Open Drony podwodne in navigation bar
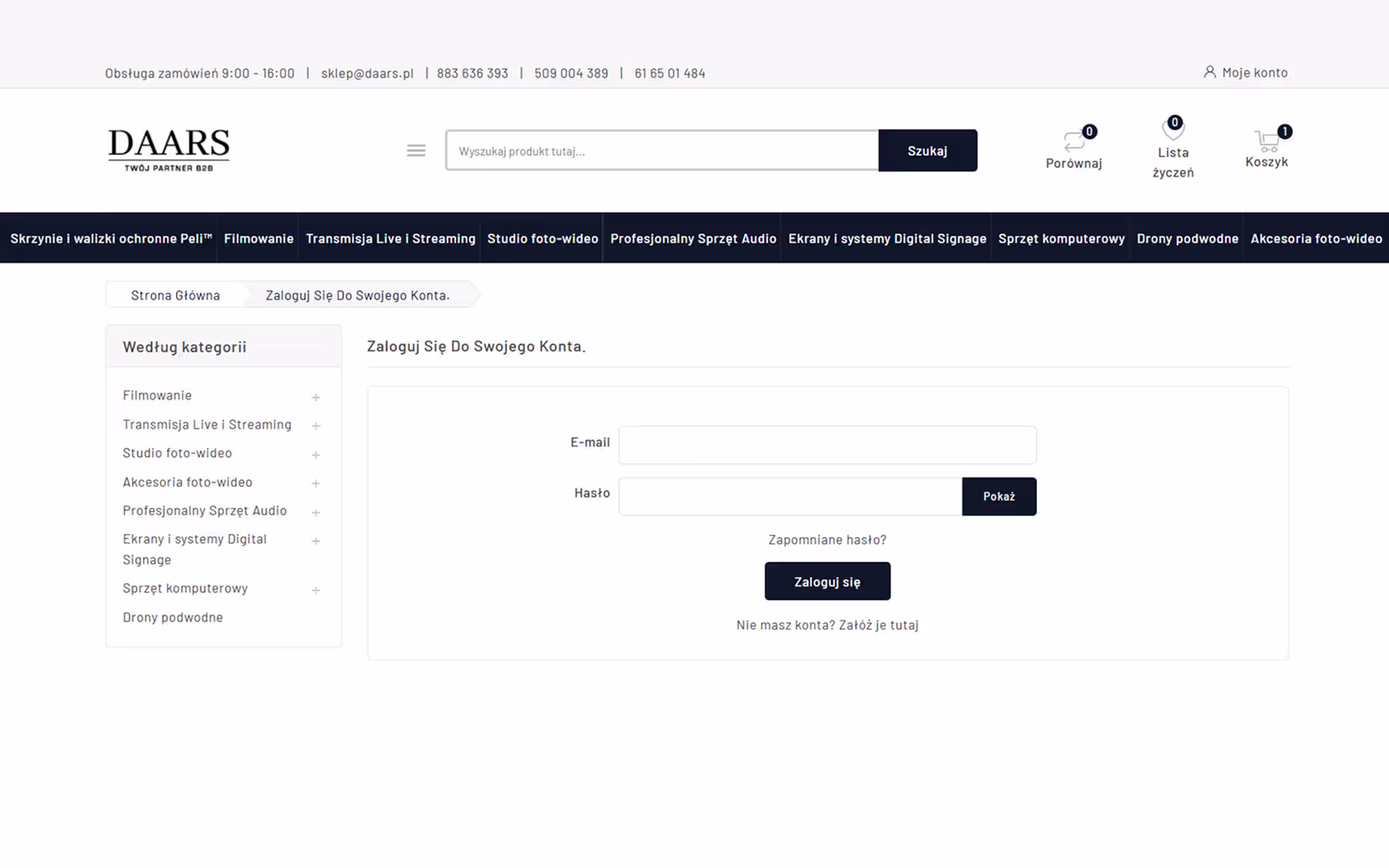 [x=1187, y=238]
